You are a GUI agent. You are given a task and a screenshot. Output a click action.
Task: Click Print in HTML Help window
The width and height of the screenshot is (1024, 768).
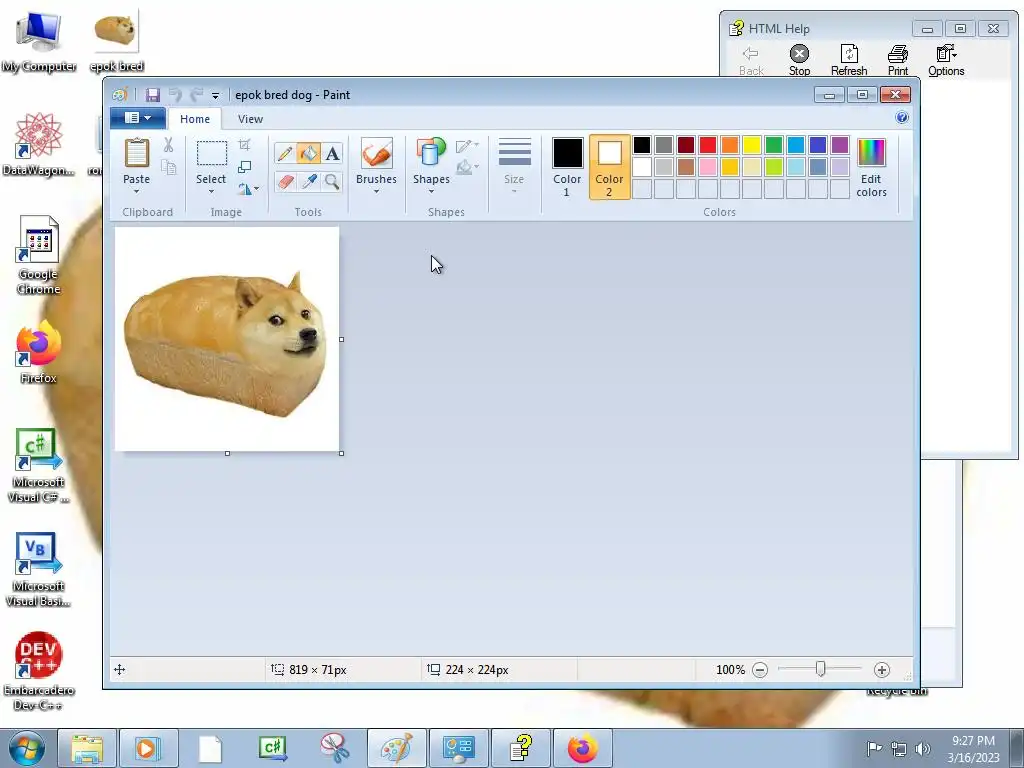(x=898, y=60)
